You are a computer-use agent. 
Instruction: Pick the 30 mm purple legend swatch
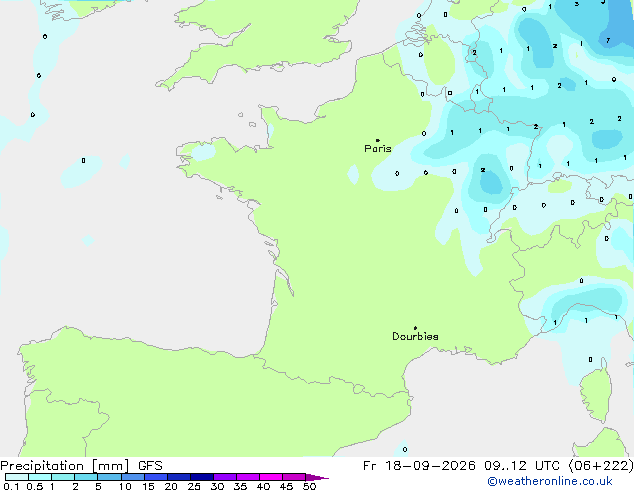tap(225, 477)
